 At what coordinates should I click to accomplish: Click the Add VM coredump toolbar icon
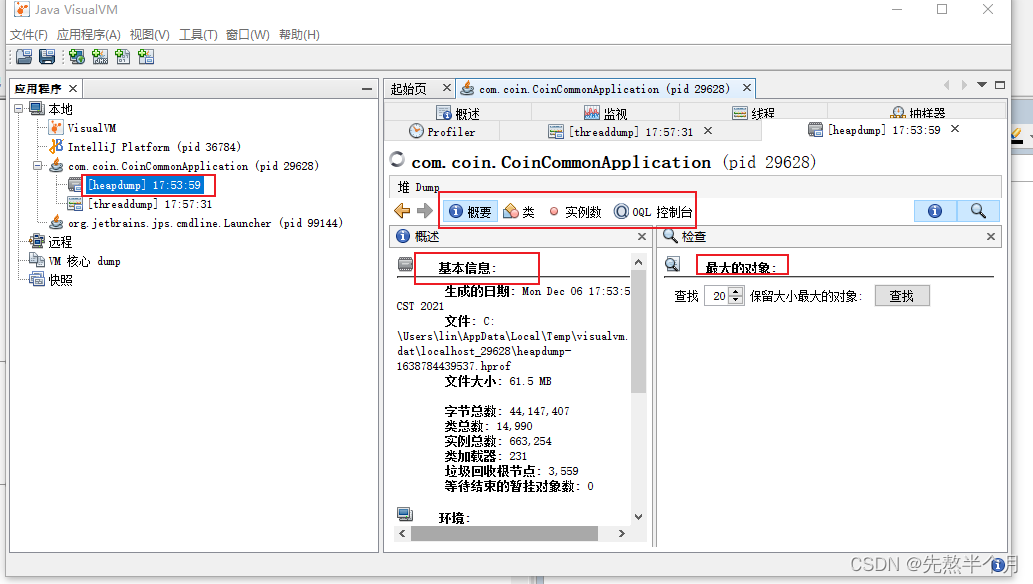point(123,57)
